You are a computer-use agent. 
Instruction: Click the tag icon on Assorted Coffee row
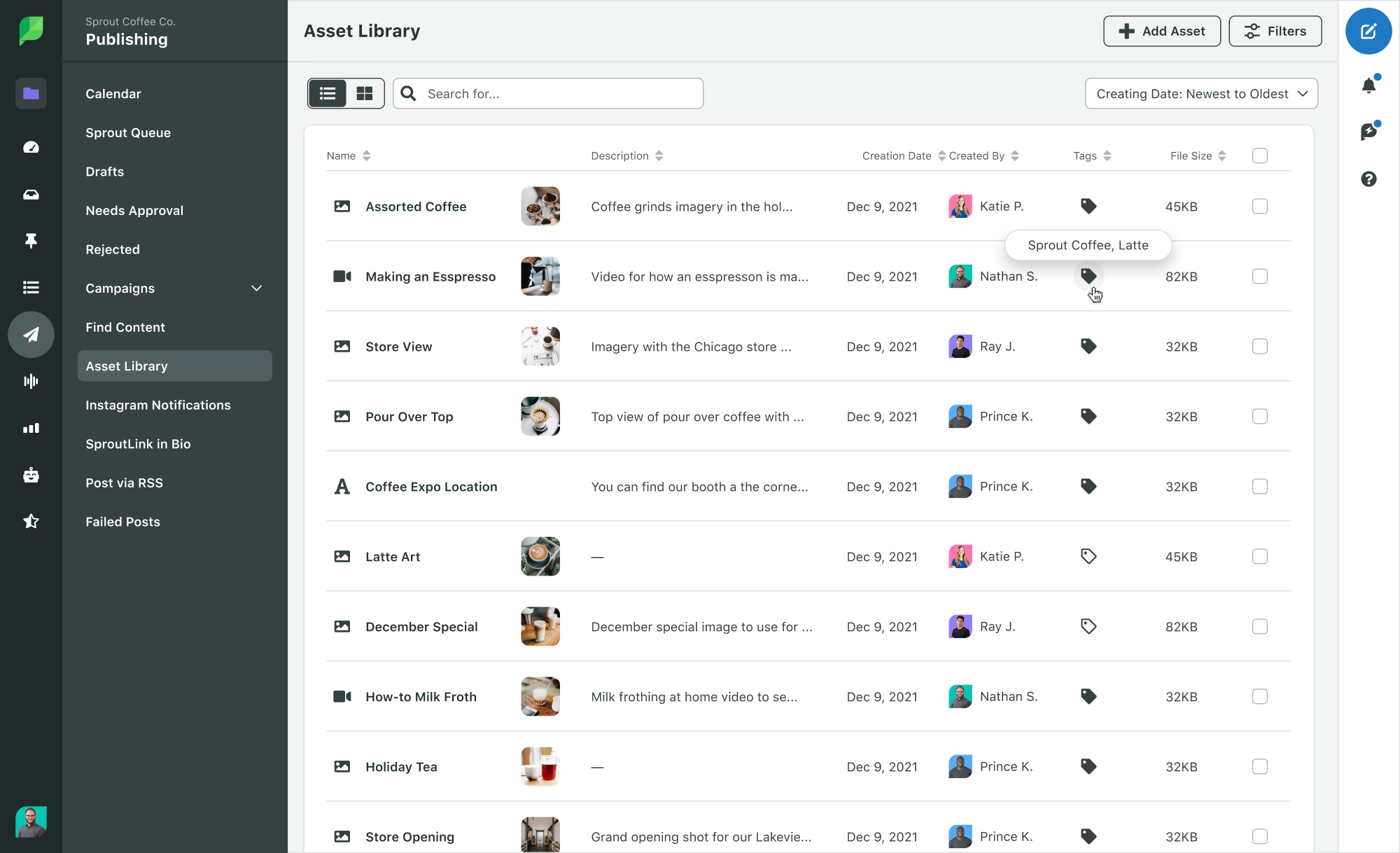(x=1088, y=206)
